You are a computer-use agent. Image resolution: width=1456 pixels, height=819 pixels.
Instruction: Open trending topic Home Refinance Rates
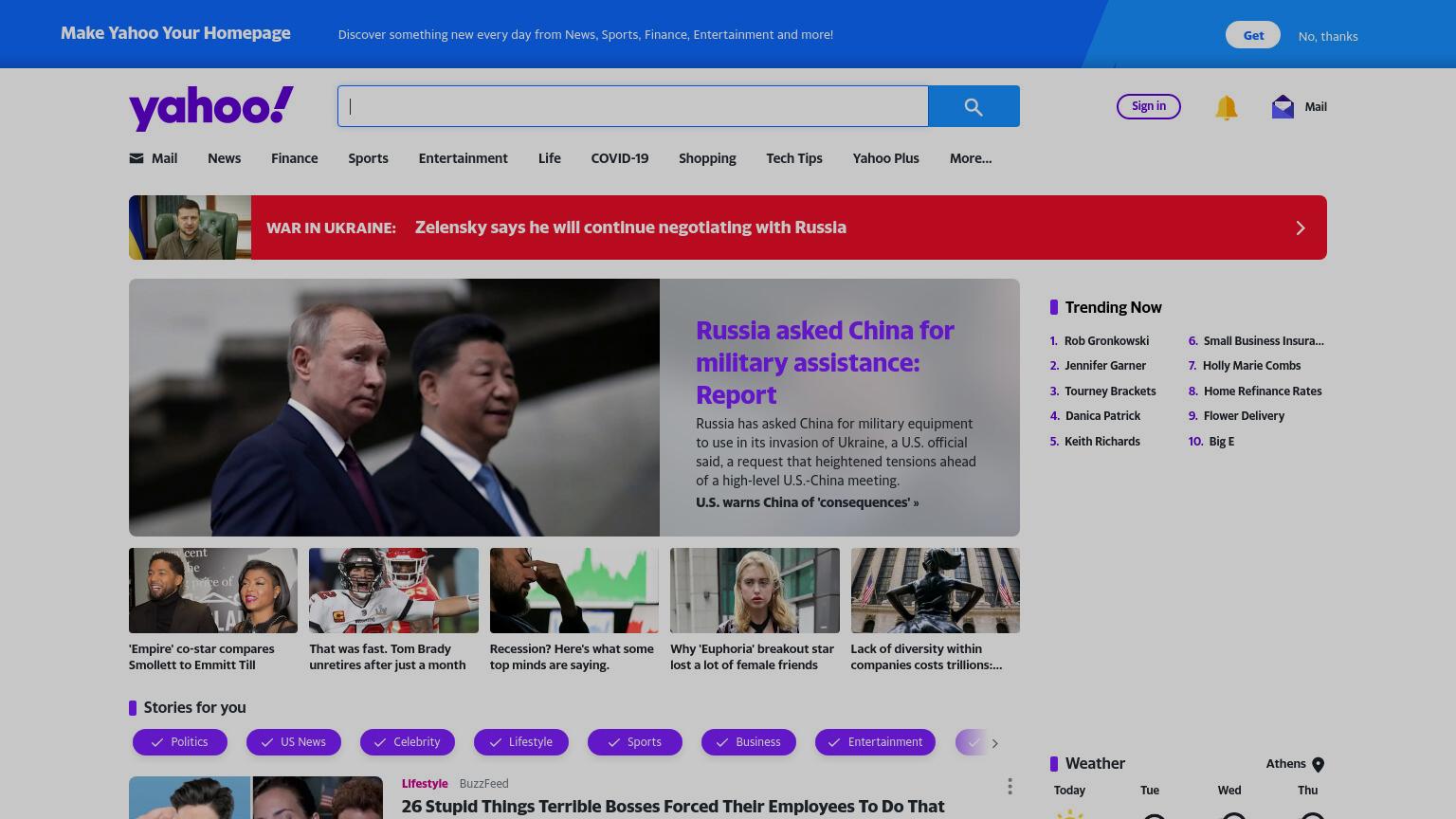tap(1263, 391)
